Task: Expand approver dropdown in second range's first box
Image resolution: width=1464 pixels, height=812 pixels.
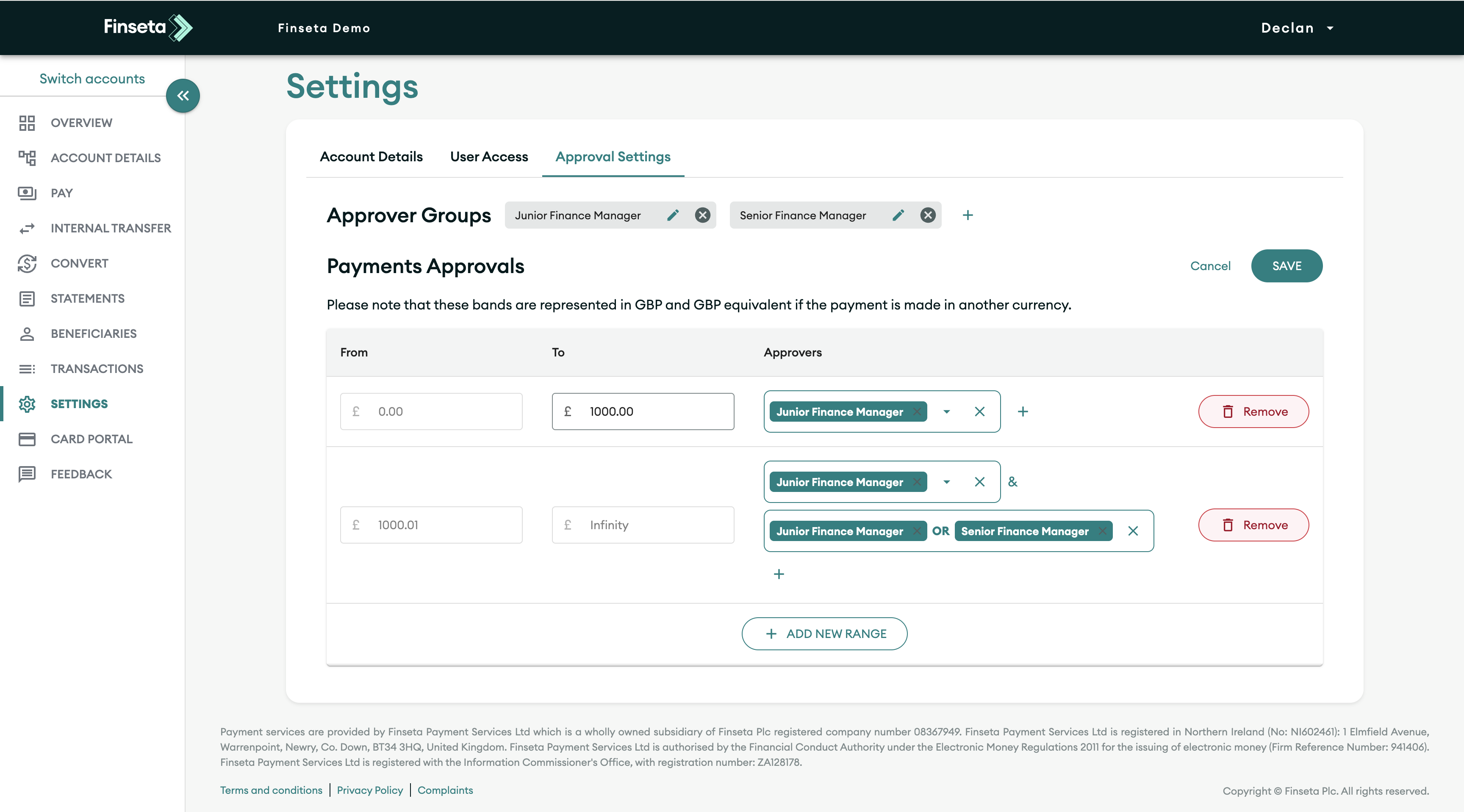Action: (x=946, y=482)
